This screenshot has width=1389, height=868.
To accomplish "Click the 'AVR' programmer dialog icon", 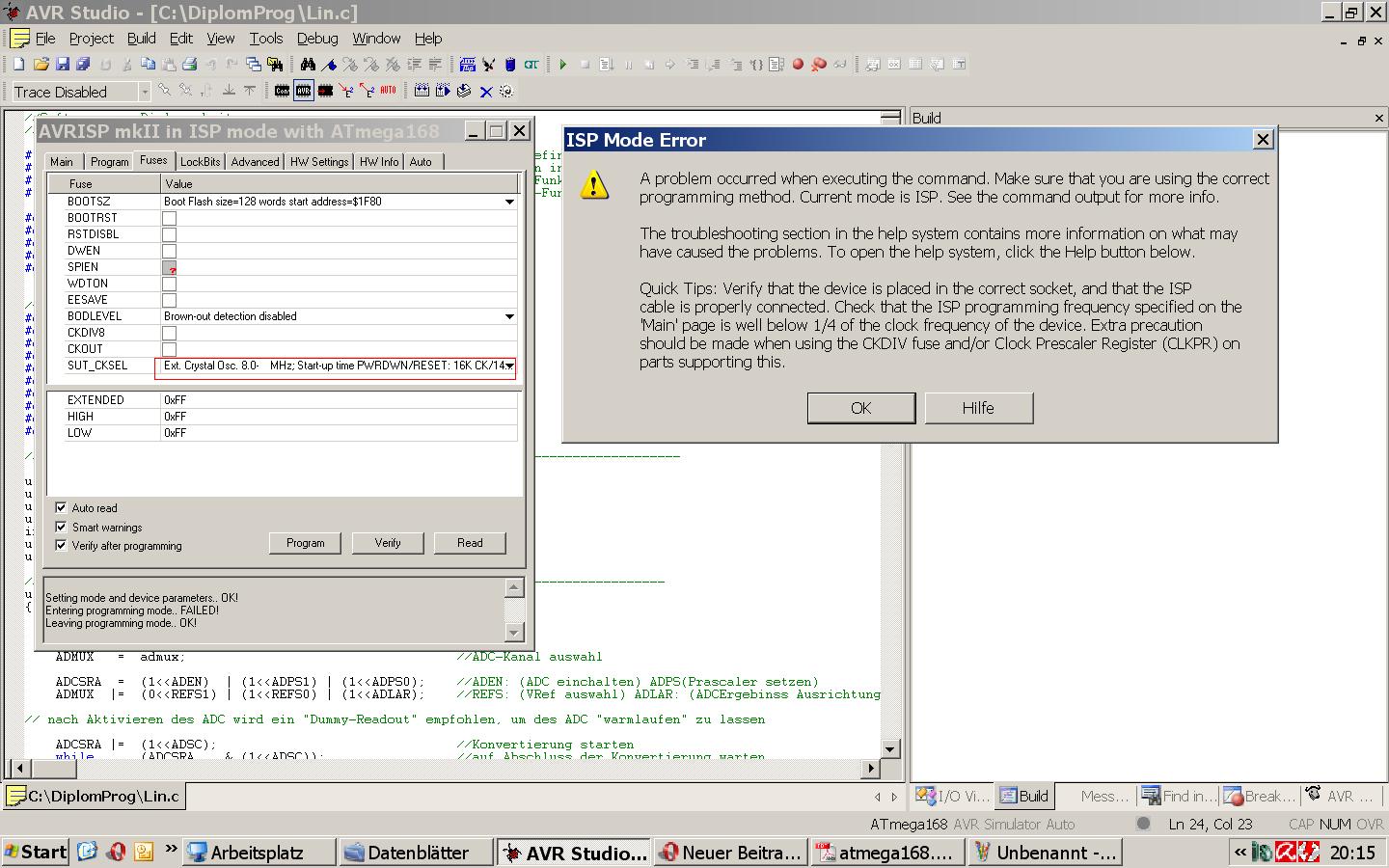I will tap(303, 91).
